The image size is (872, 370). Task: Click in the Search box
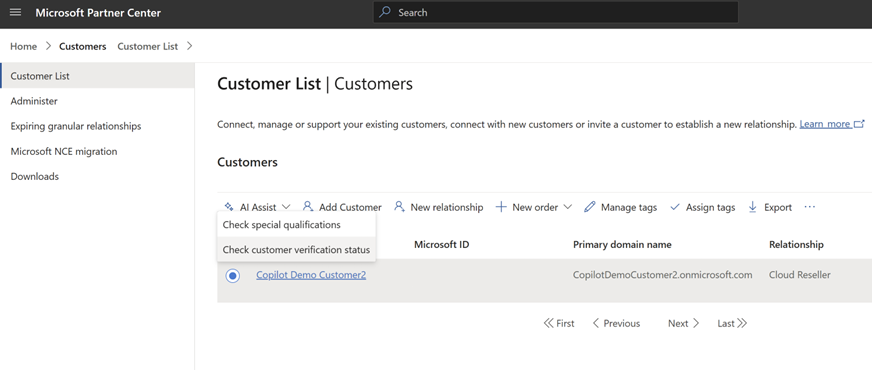tap(556, 12)
